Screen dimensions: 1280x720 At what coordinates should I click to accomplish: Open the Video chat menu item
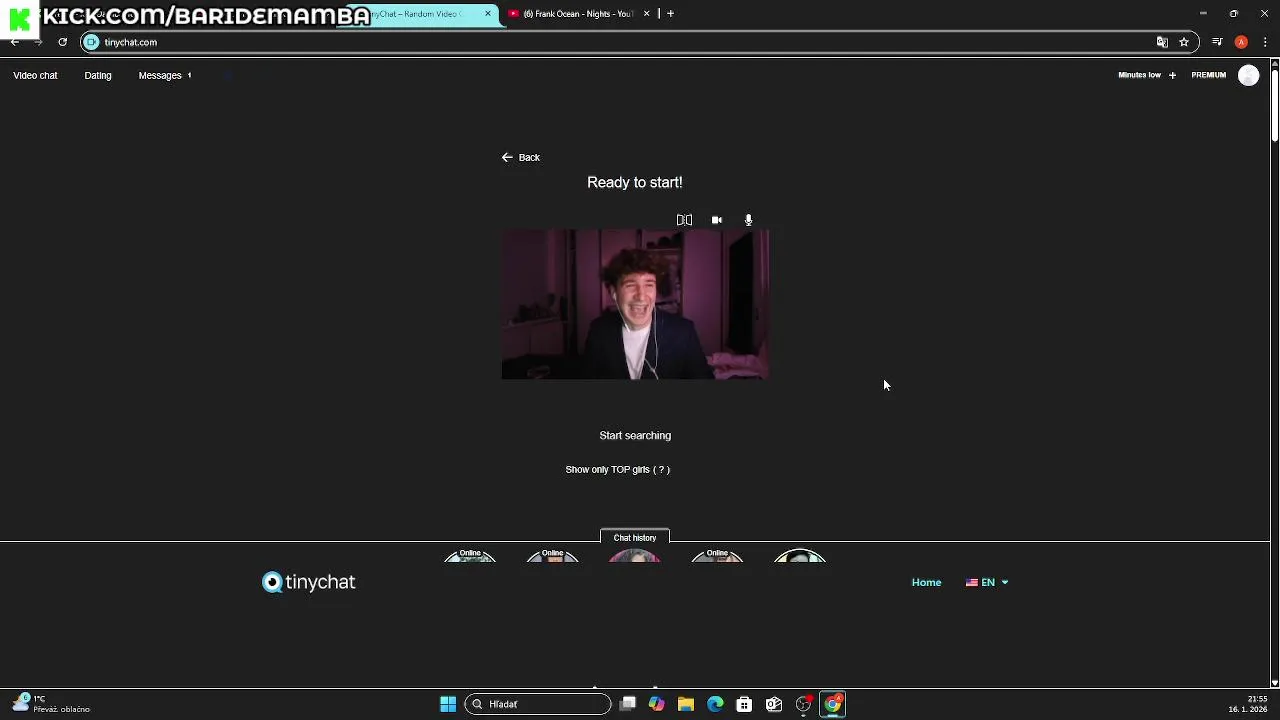pos(35,75)
